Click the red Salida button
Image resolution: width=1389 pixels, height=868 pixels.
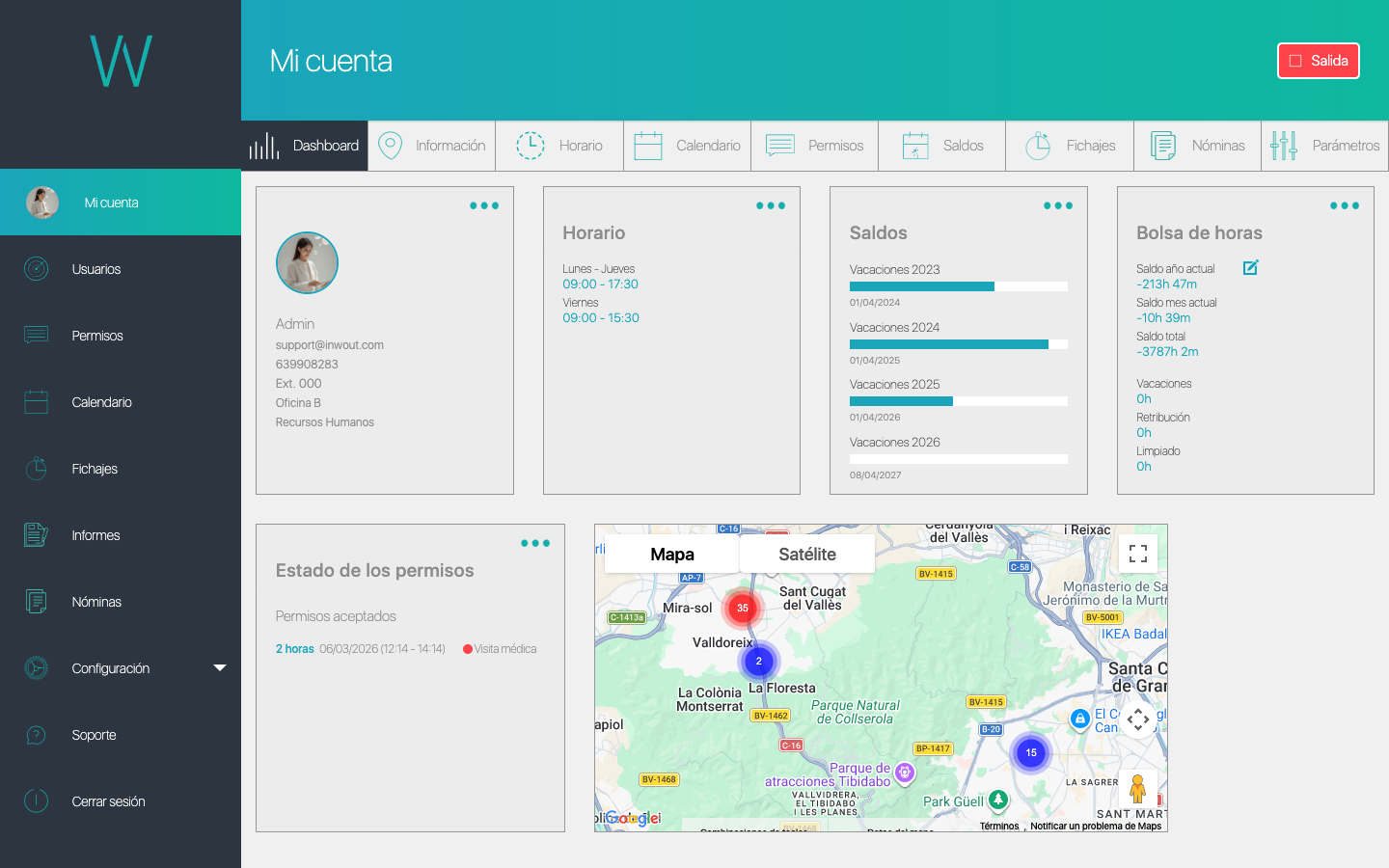point(1319,61)
